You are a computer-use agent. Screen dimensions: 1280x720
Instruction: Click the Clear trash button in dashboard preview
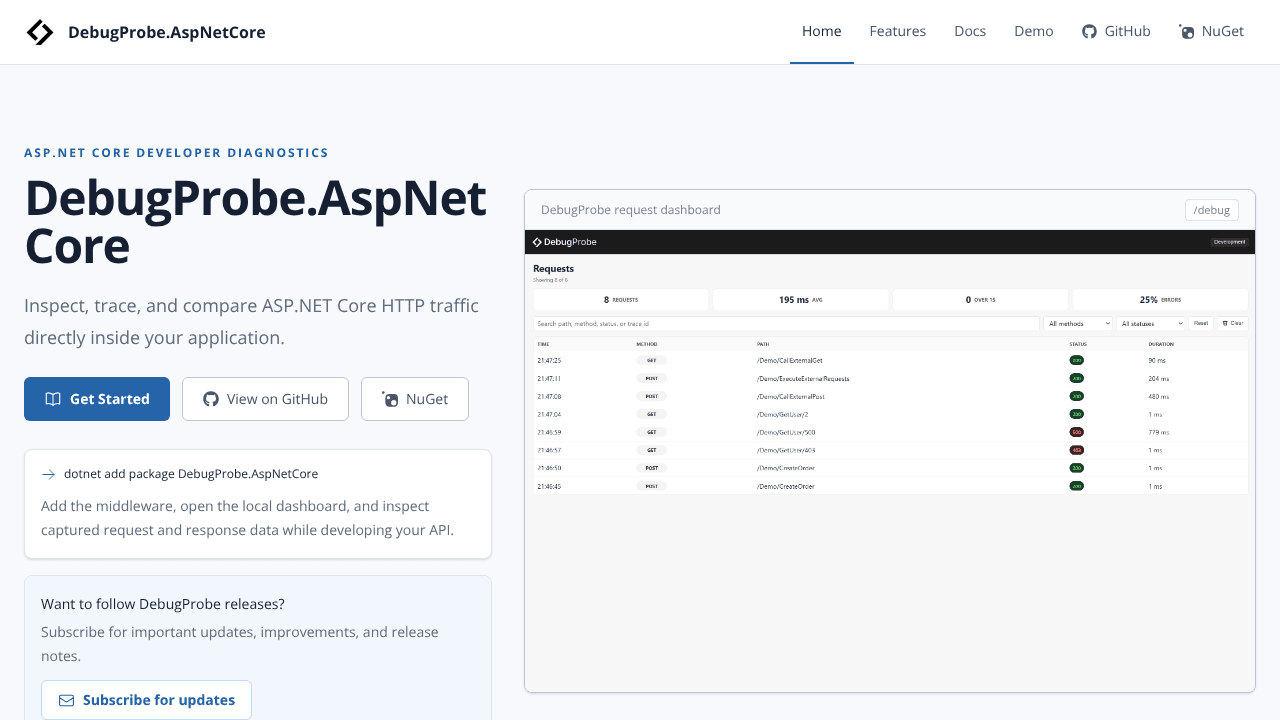coord(1232,323)
